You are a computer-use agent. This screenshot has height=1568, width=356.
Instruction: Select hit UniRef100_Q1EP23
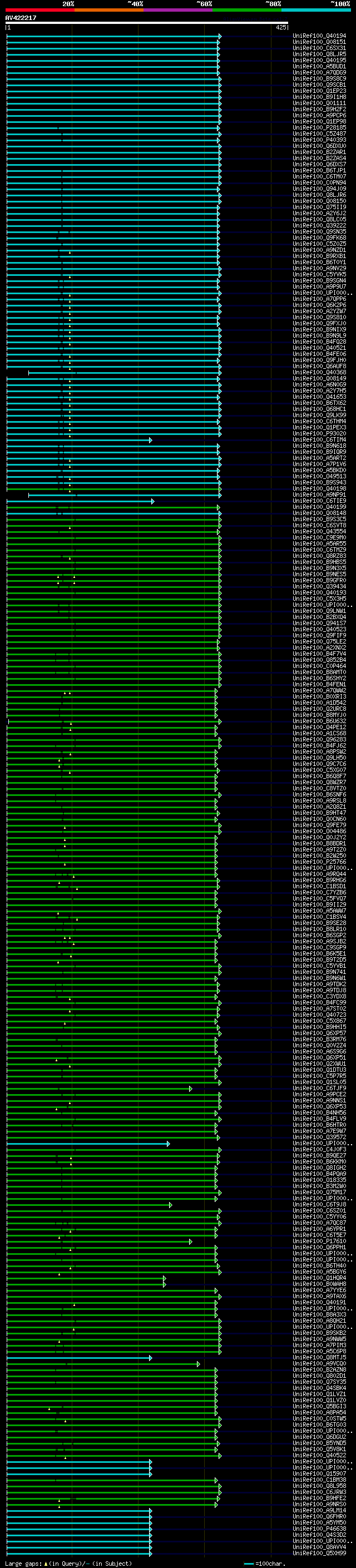319,91
